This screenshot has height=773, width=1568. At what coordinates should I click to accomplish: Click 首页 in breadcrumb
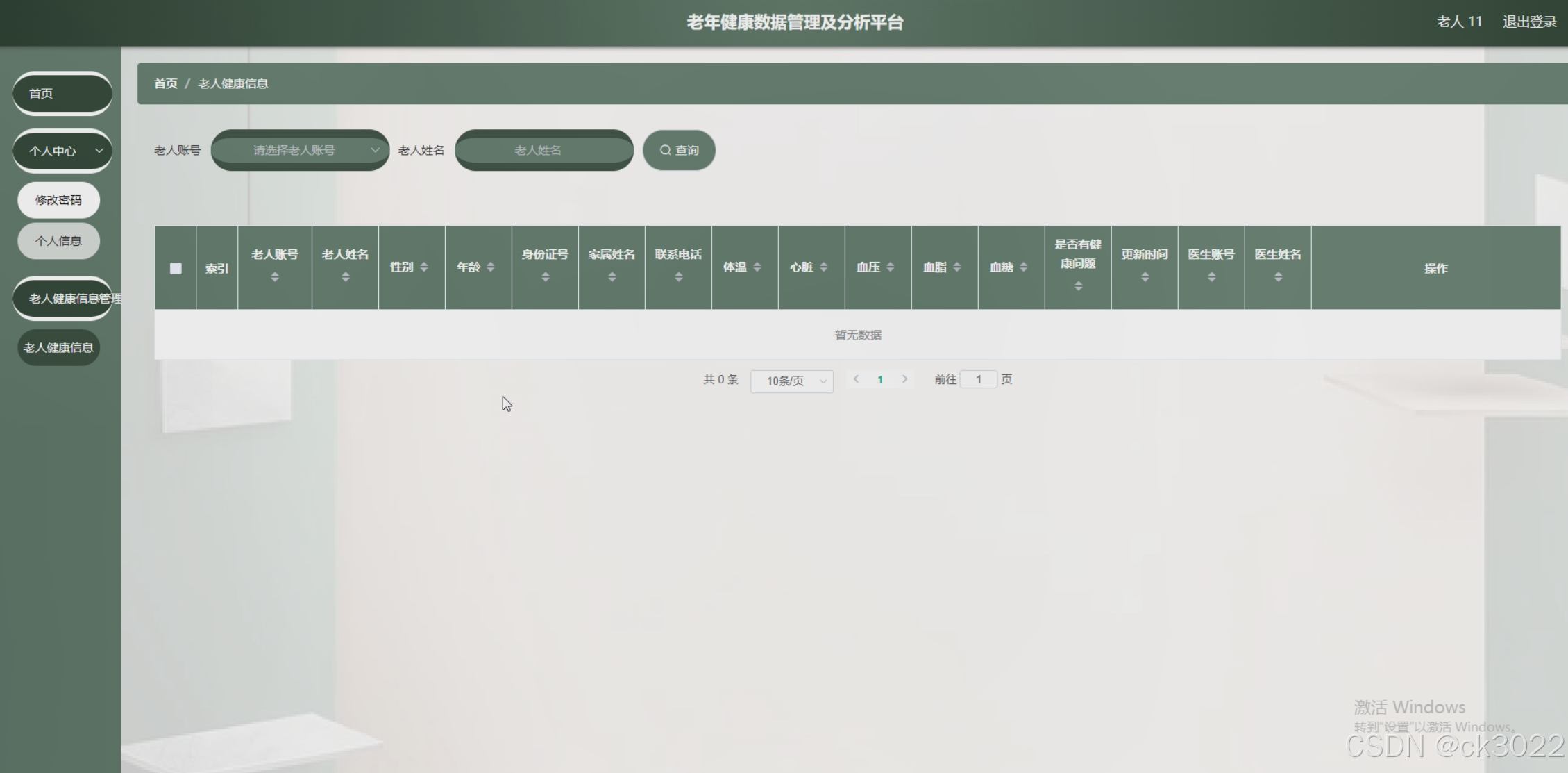(165, 83)
